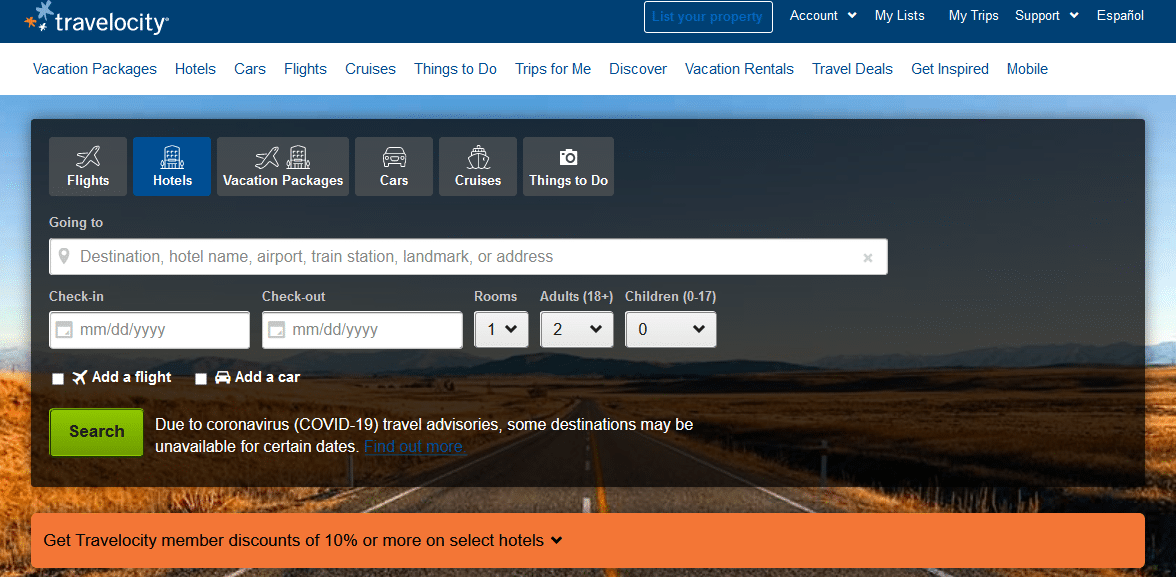Open the Get Inspired navigation link
1176x577 pixels.
(950, 69)
